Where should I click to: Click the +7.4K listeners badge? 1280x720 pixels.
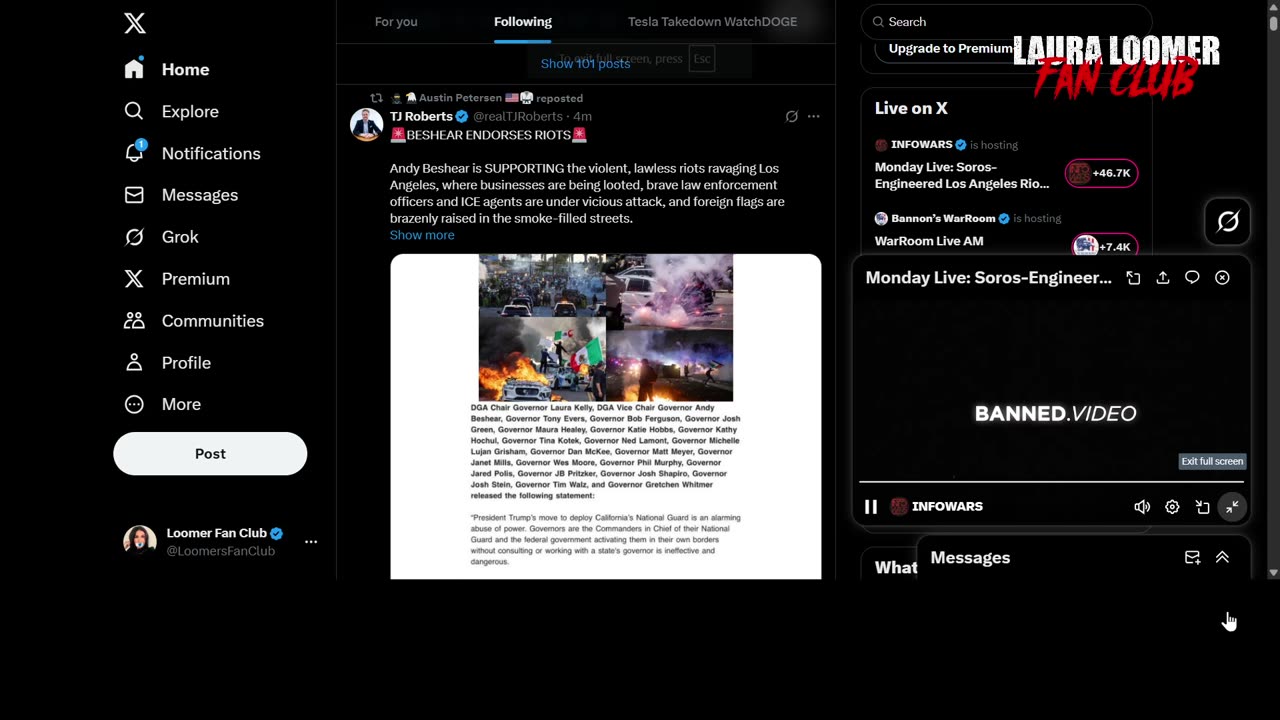pyautogui.click(x=1104, y=246)
